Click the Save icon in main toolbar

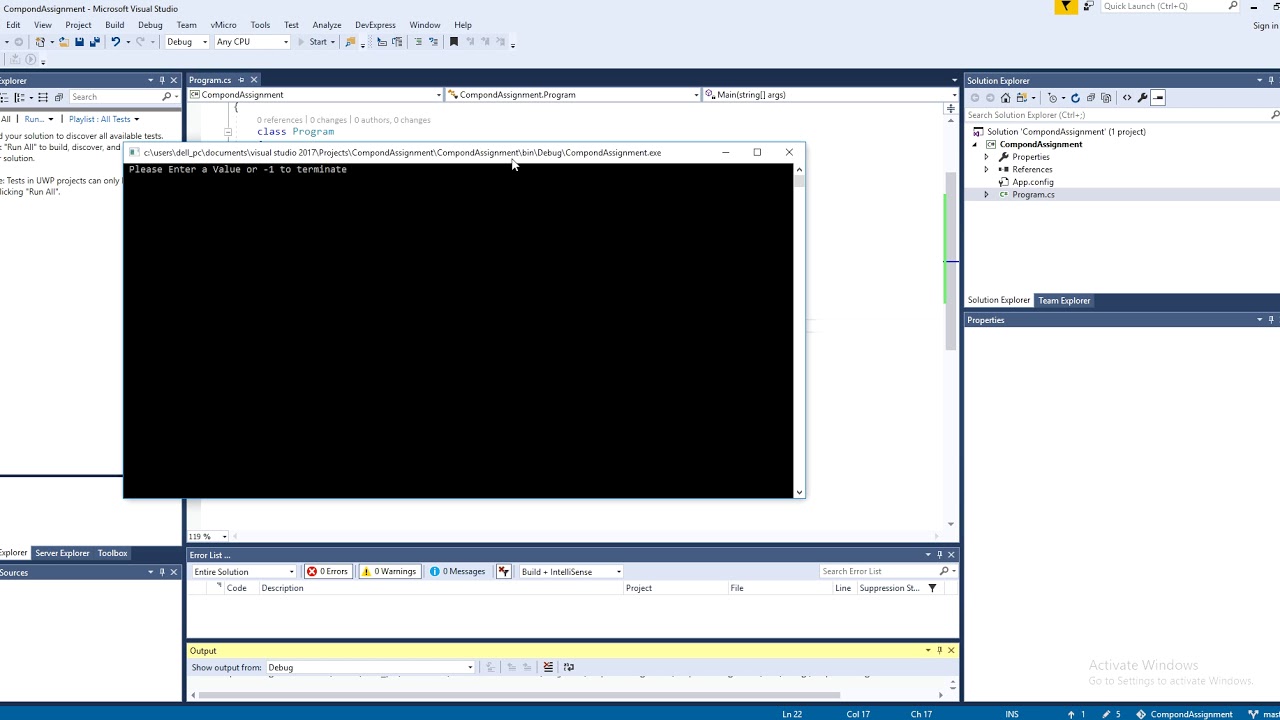pos(79,42)
